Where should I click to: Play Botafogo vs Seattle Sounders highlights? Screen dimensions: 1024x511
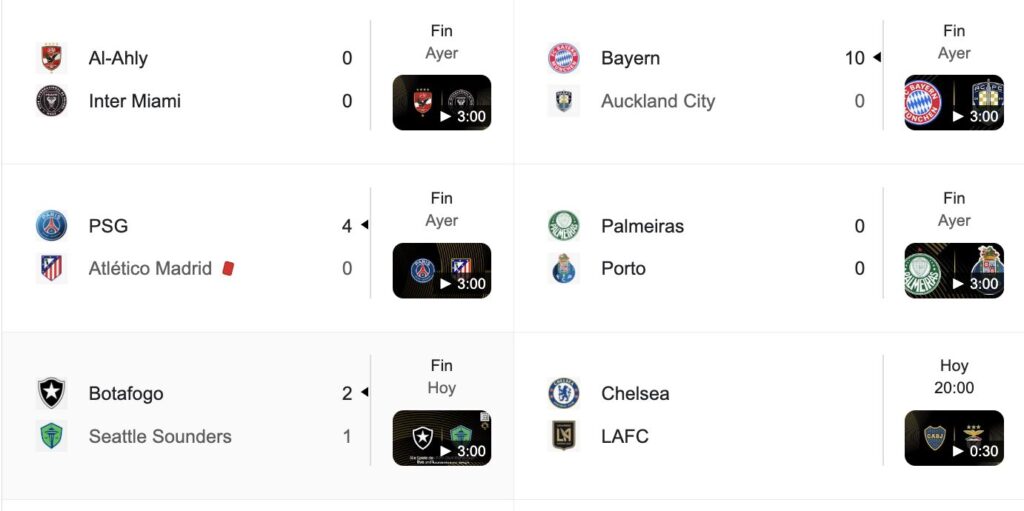[x=442, y=438]
